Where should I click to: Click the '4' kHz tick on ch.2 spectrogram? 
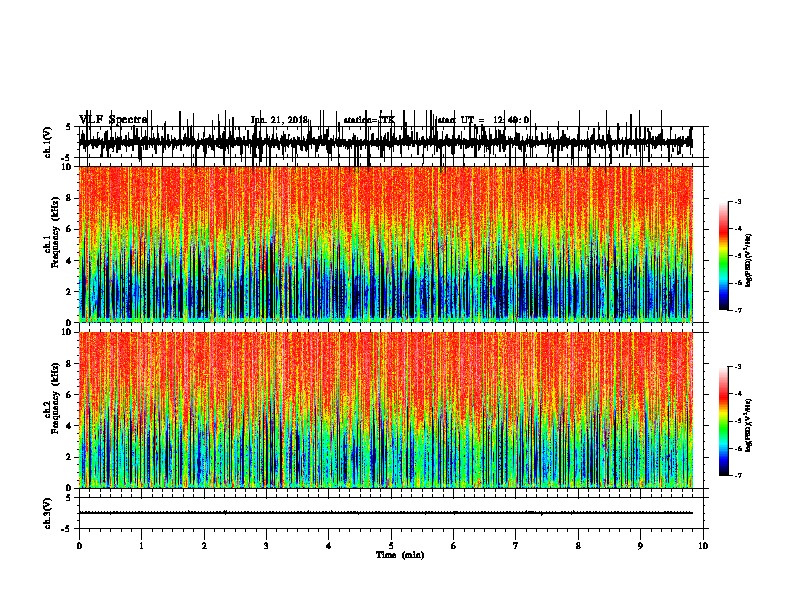[70, 426]
